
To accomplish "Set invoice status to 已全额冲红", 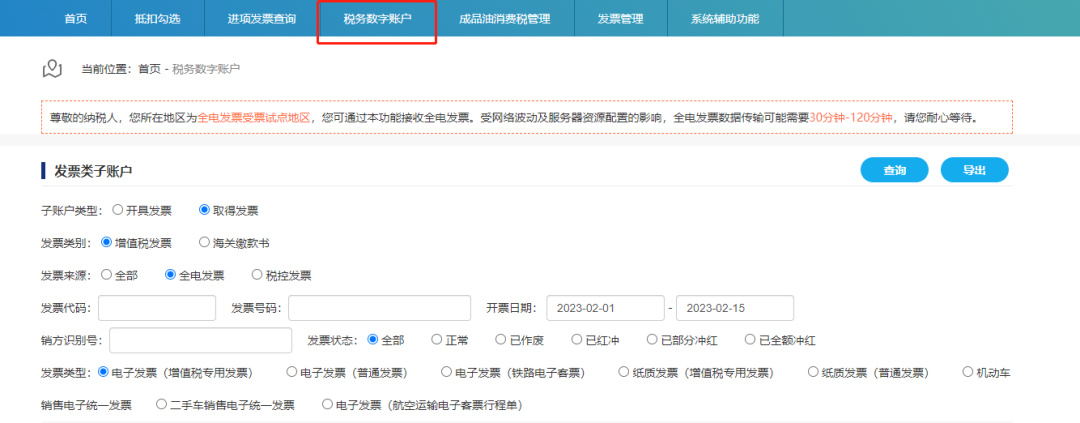I will click(751, 340).
